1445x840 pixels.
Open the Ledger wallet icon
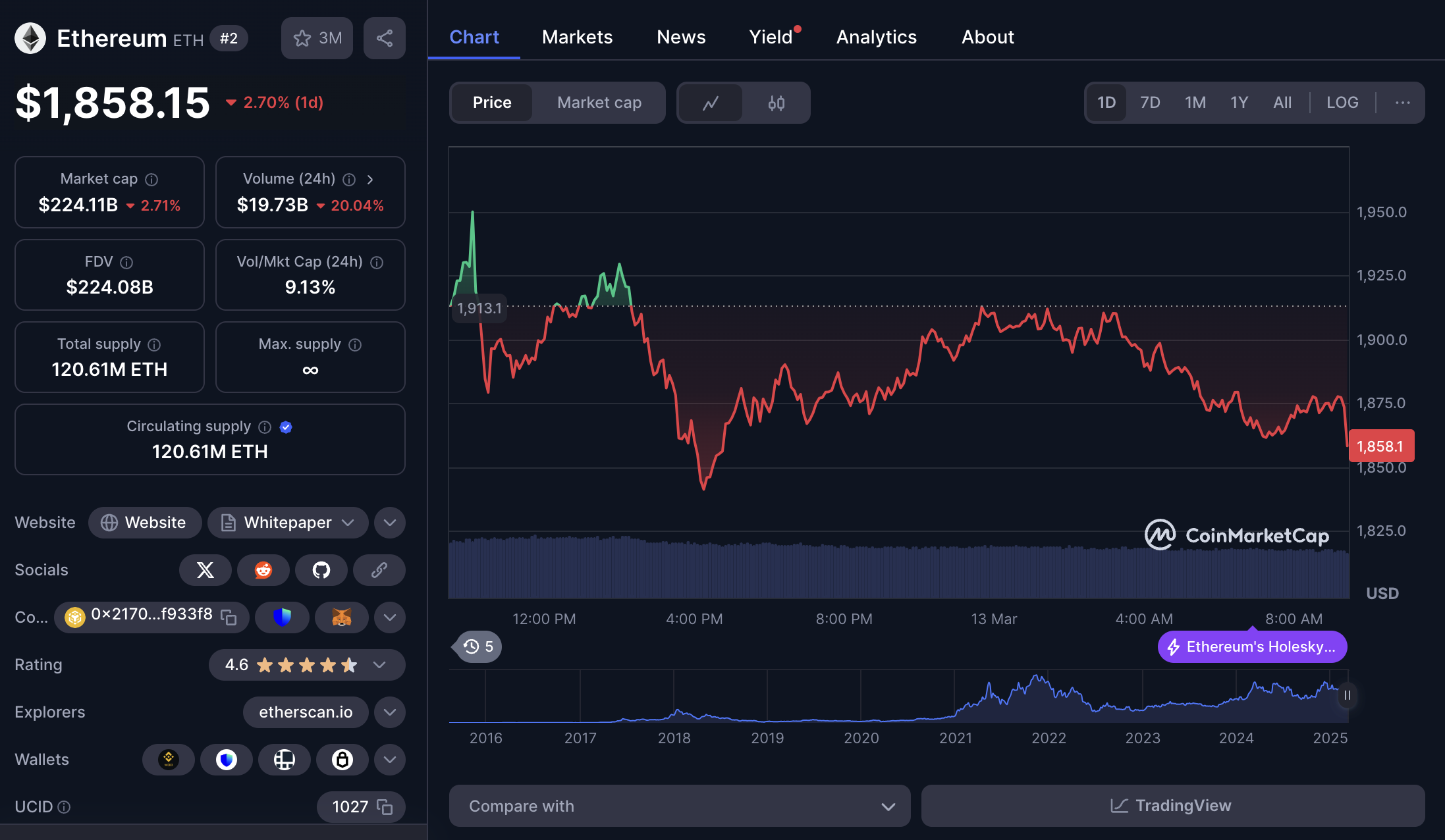[x=285, y=760]
